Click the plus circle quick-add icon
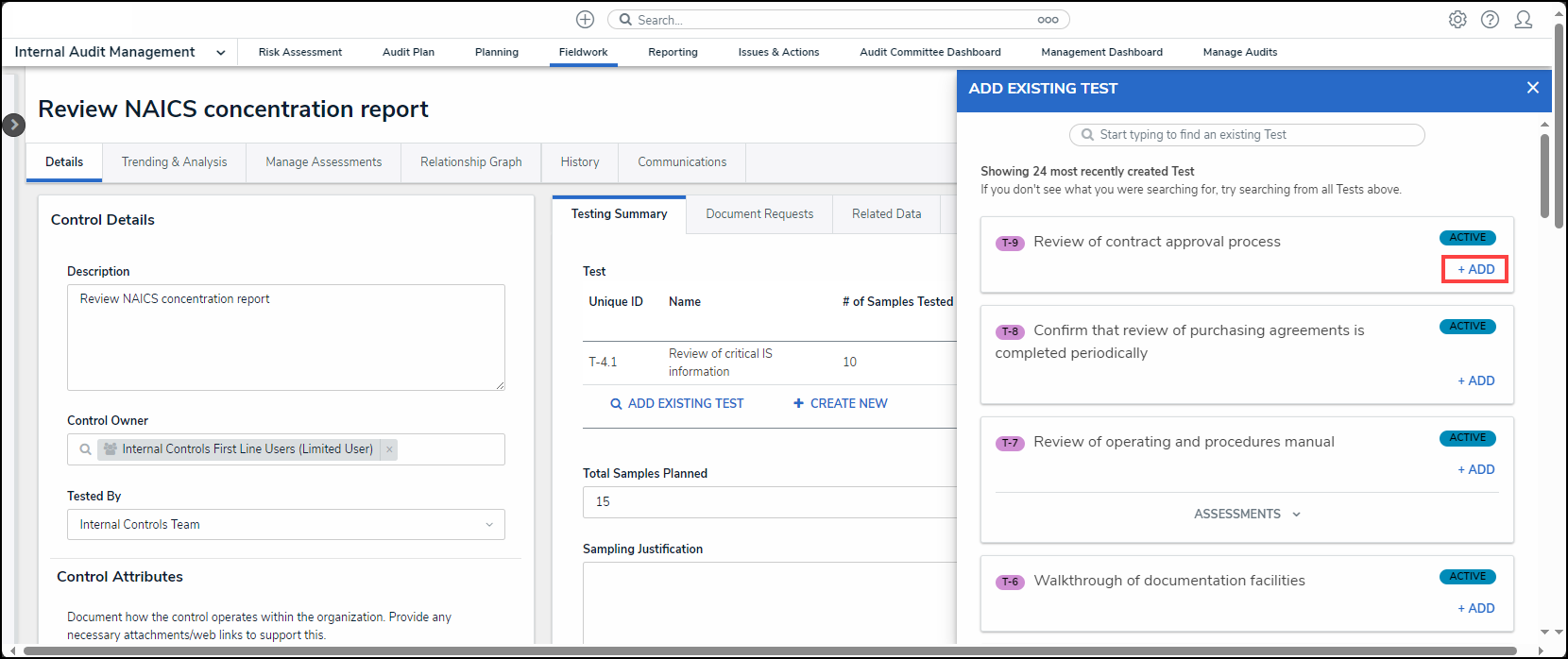Image resolution: width=1568 pixels, height=659 pixels. click(x=585, y=20)
